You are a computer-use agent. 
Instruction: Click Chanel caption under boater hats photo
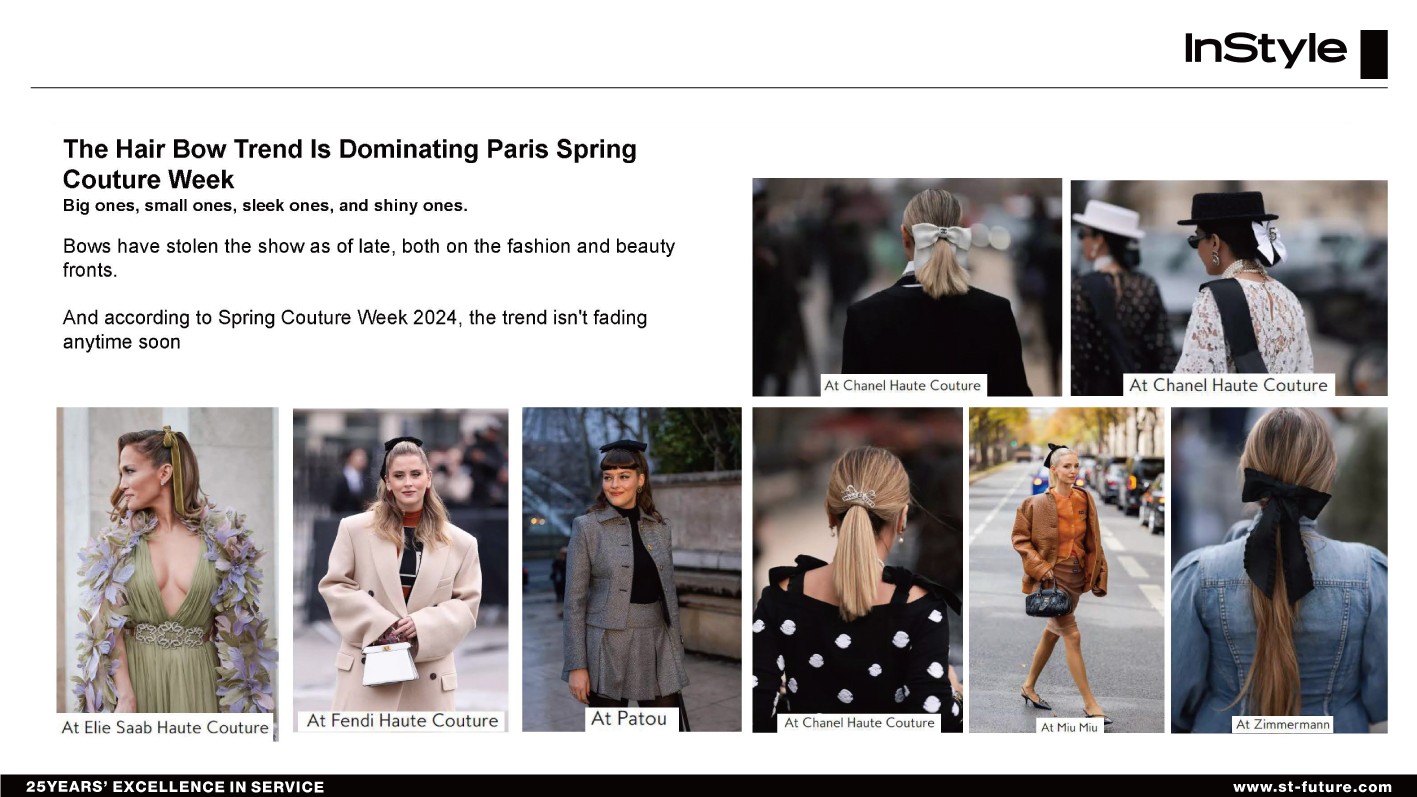(x=1228, y=385)
